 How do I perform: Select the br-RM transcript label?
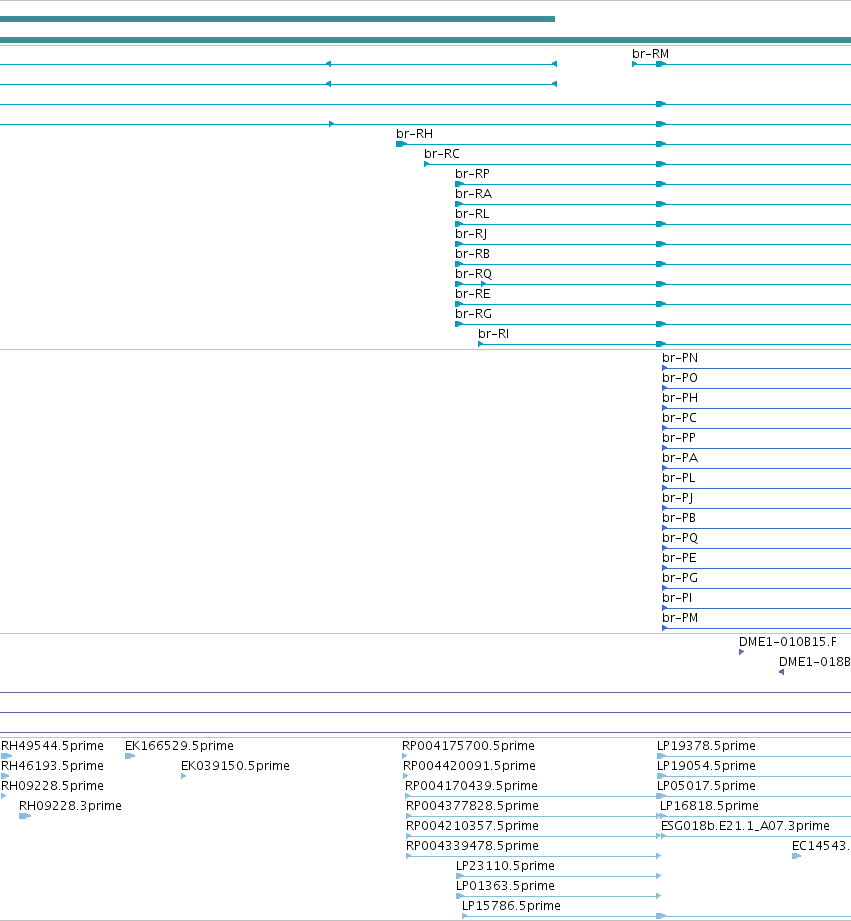(650, 53)
